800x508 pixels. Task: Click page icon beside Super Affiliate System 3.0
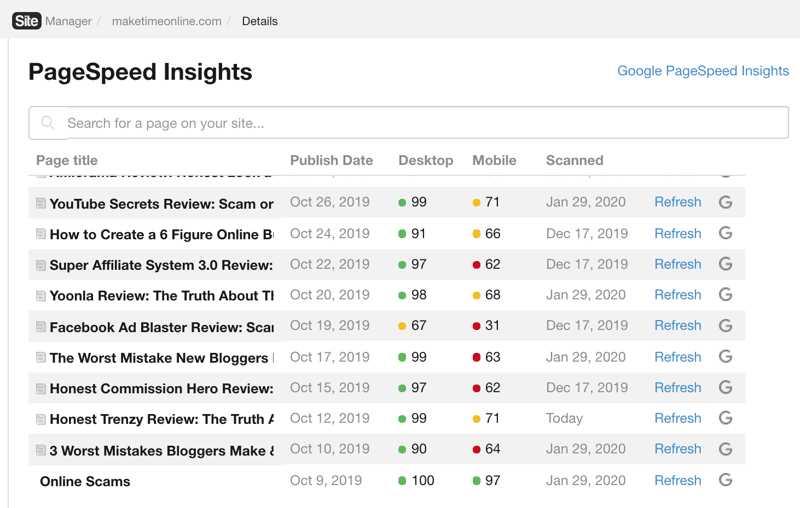click(41, 265)
